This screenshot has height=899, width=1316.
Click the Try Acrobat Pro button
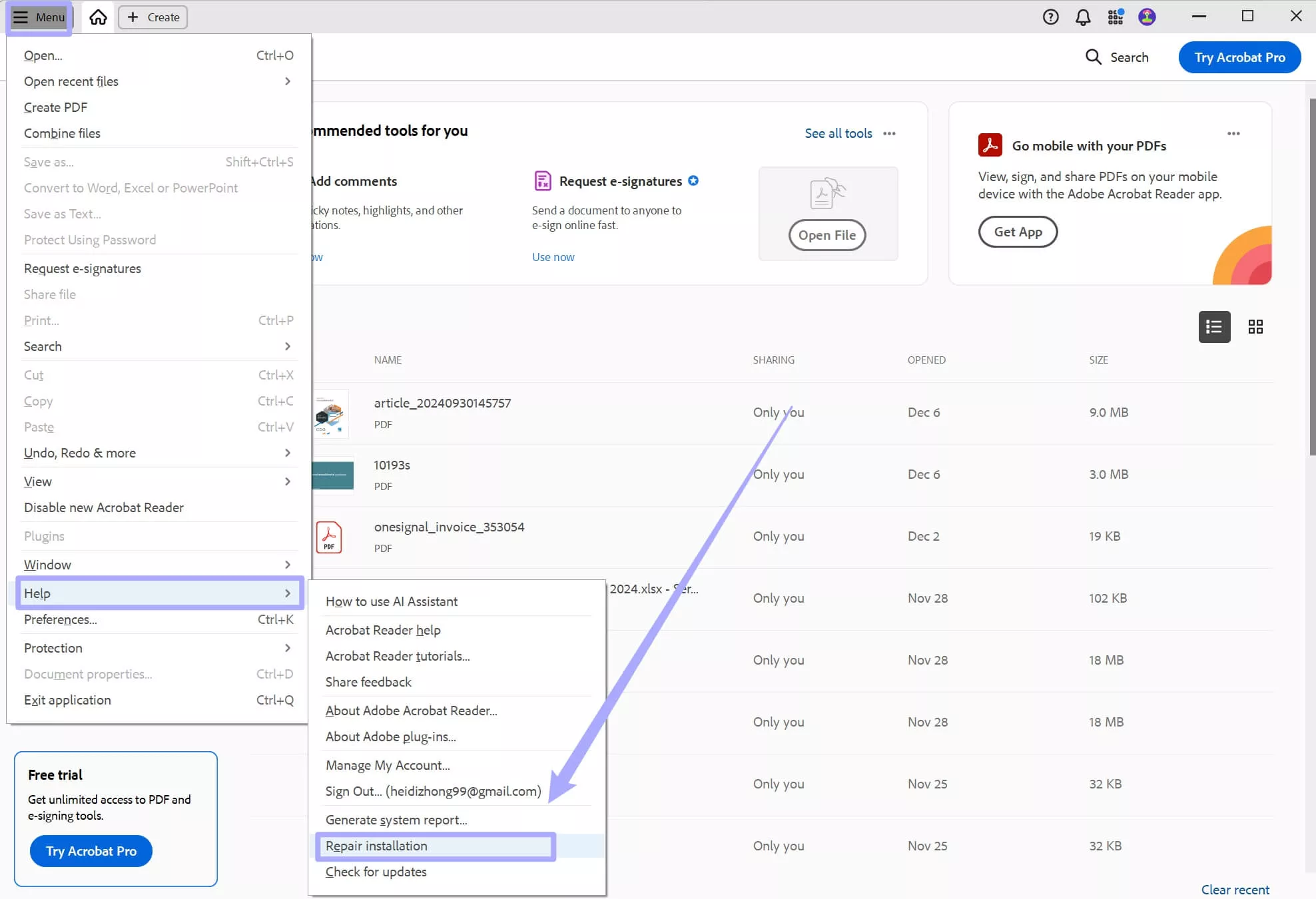point(1239,57)
